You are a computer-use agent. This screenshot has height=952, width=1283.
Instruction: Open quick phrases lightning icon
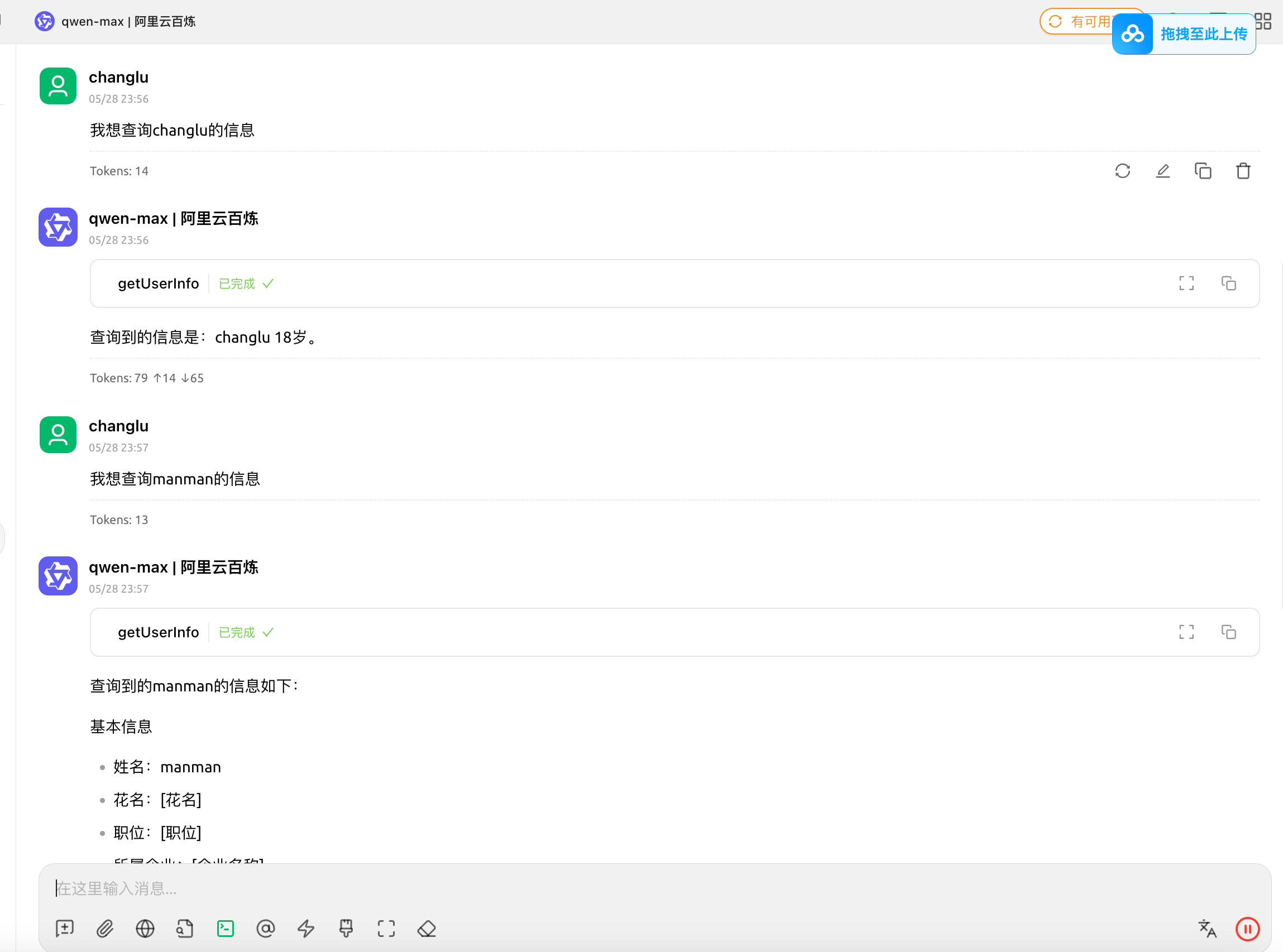tap(305, 929)
